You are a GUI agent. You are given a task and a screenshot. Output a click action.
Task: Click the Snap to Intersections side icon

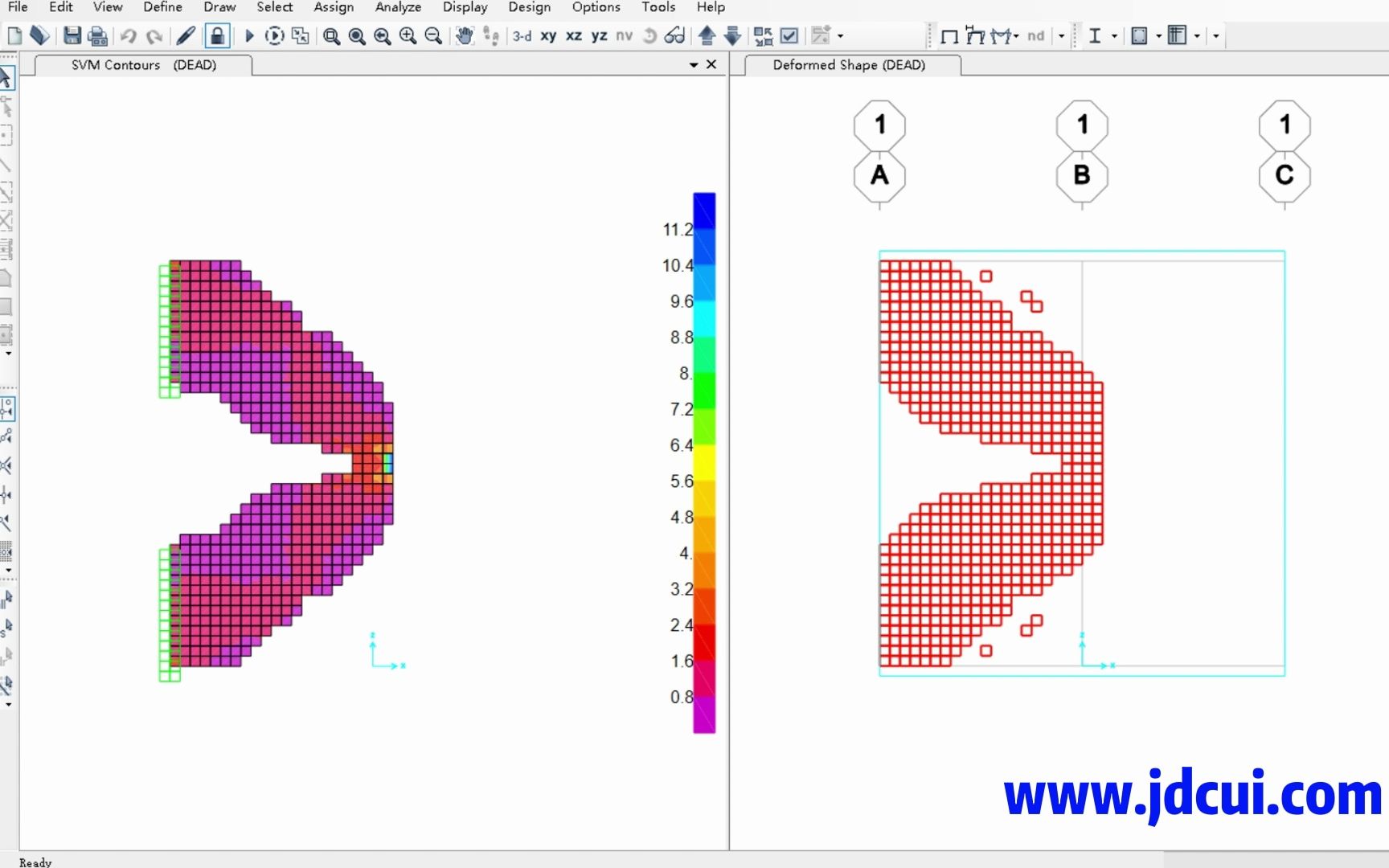tap(6, 465)
